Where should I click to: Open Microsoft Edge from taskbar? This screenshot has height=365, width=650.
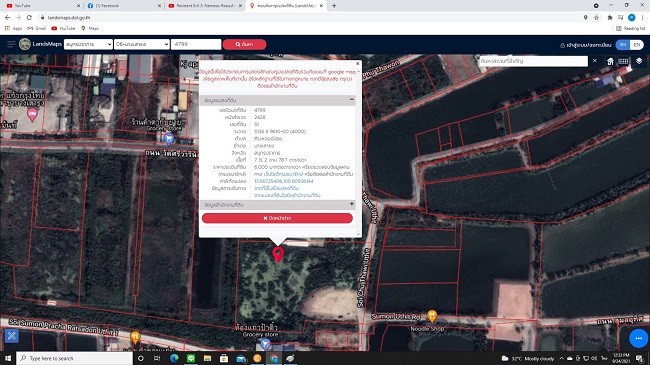coord(174,358)
